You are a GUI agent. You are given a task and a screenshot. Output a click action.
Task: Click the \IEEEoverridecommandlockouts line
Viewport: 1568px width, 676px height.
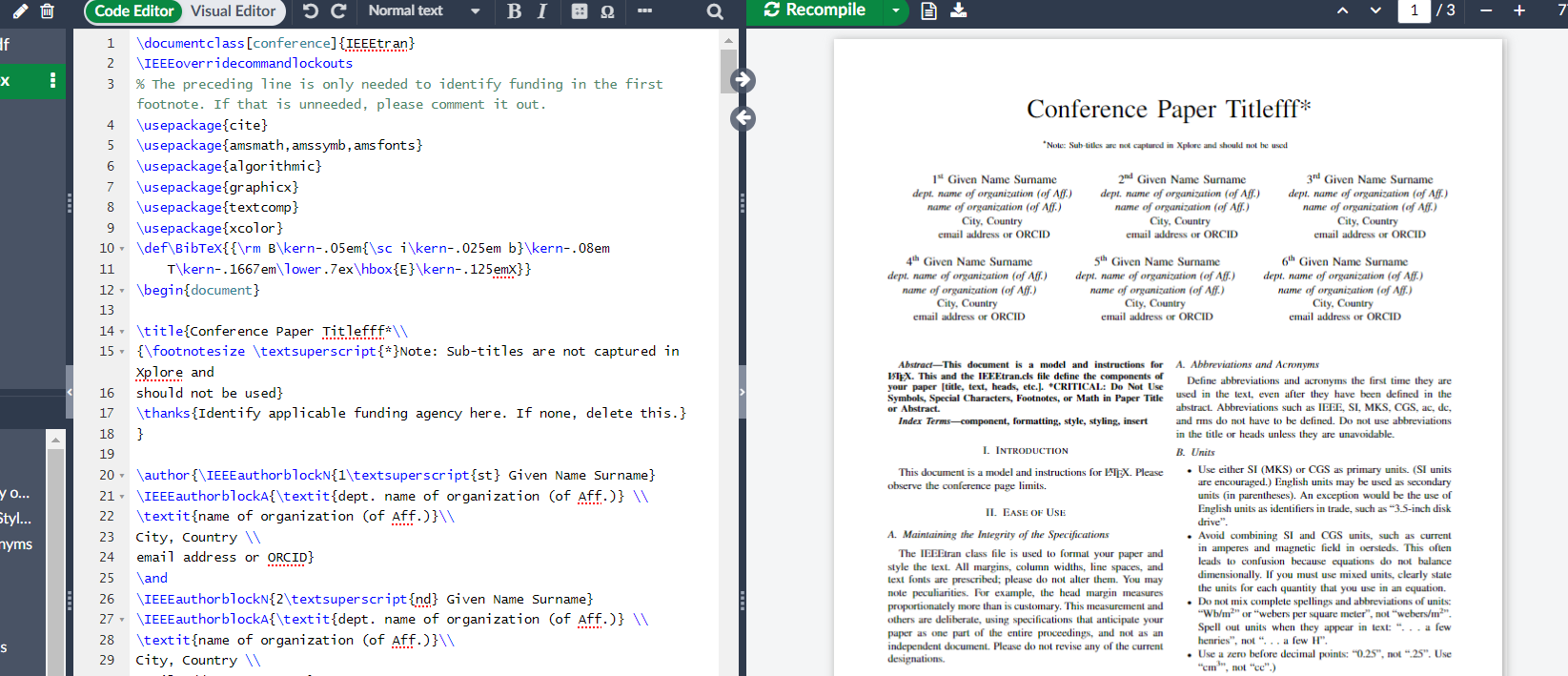[x=245, y=63]
